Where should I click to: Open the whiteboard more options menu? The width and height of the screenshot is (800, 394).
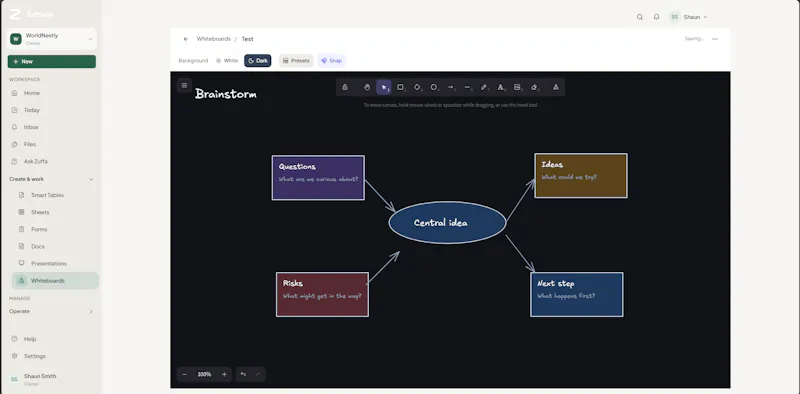click(x=715, y=39)
